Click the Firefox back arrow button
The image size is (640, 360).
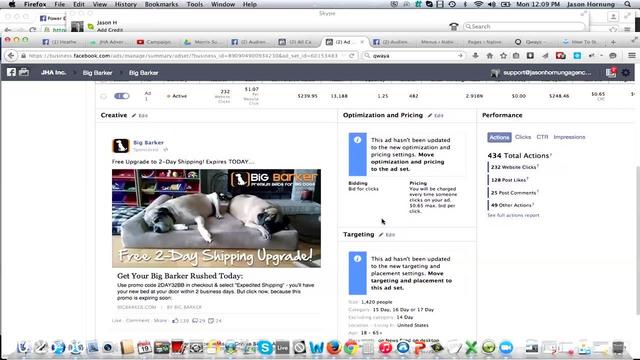click(11, 56)
